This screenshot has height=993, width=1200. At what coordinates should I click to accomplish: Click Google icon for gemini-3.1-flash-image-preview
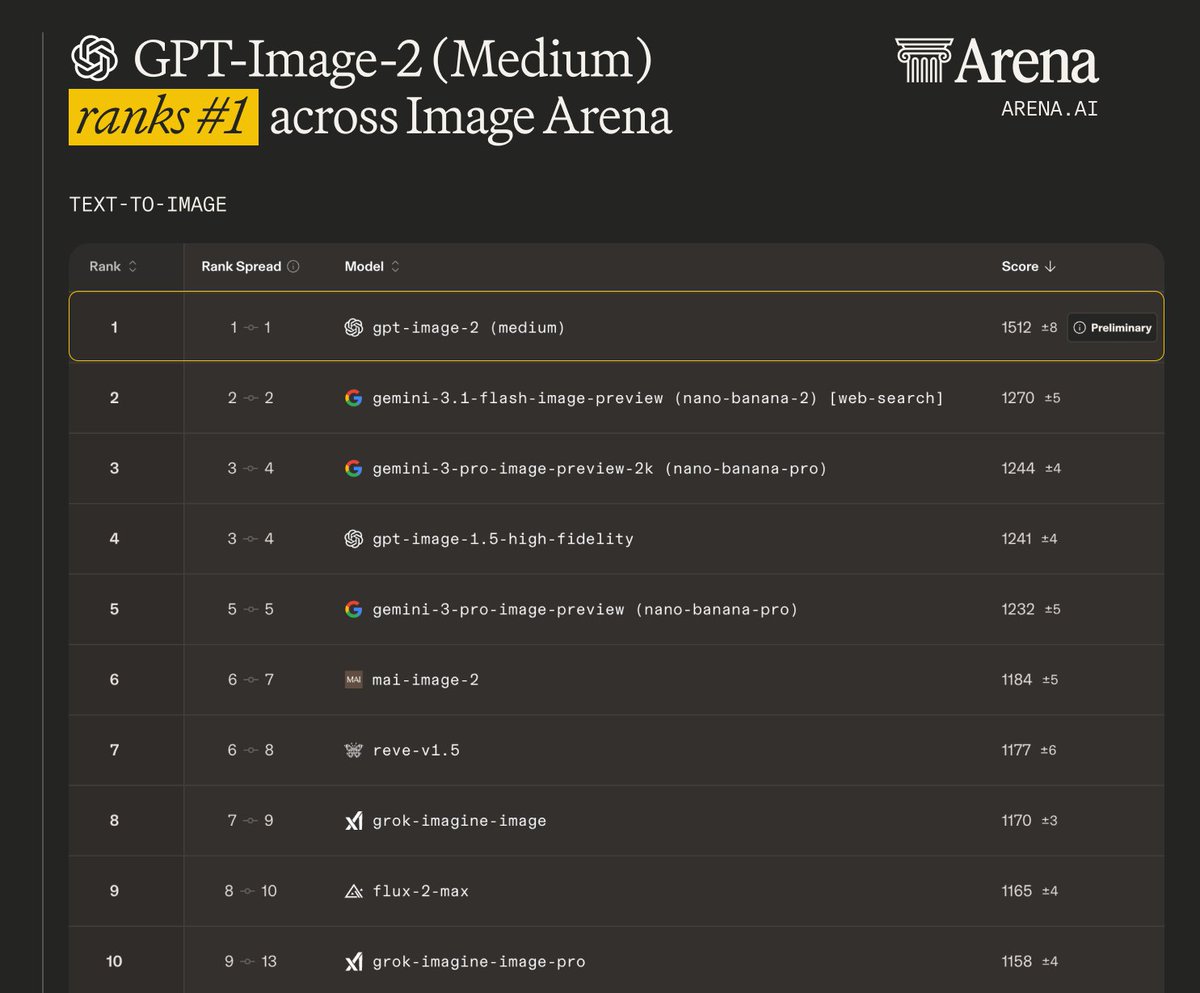click(x=353, y=398)
